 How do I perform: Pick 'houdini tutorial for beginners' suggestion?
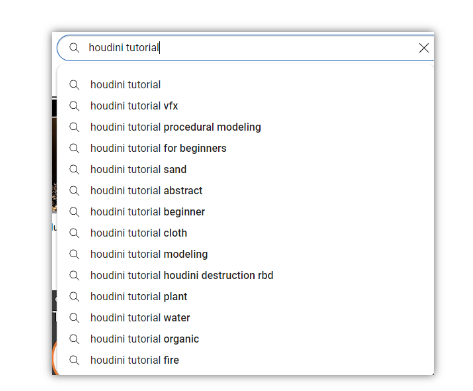tap(246, 148)
